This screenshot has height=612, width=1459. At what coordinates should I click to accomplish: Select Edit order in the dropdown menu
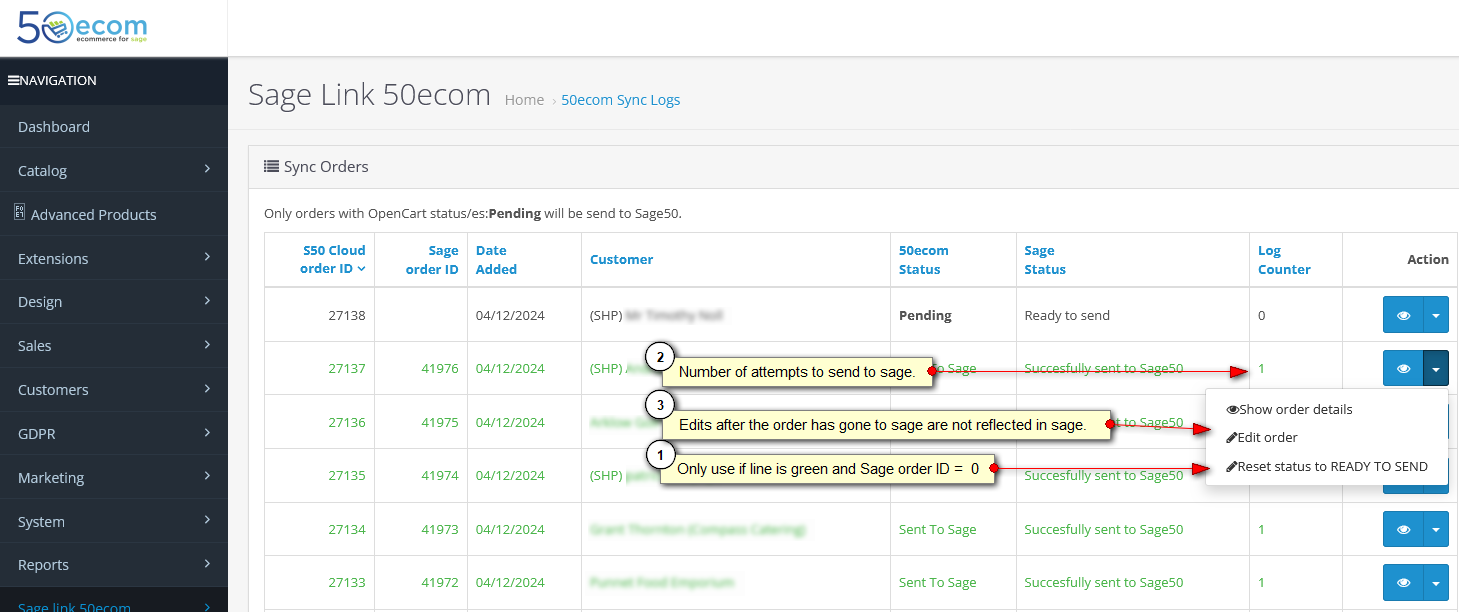[1262, 437]
